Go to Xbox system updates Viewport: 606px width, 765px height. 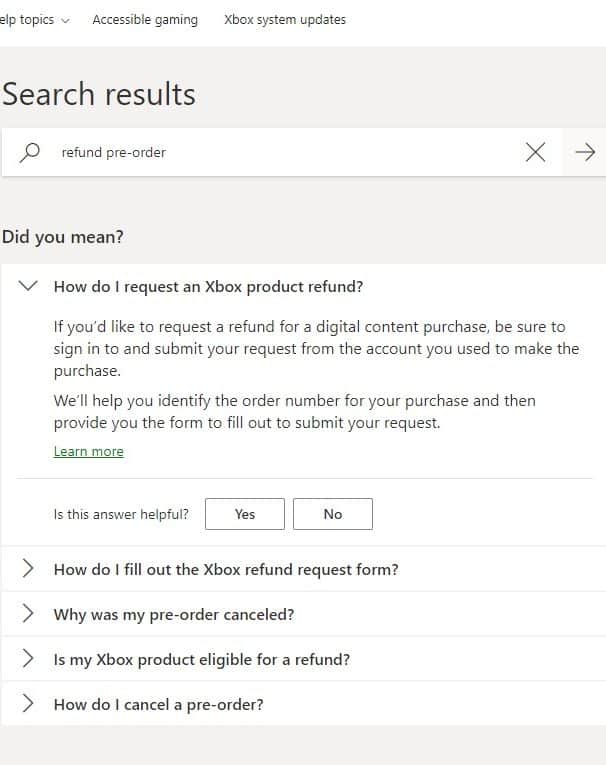[x=285, y=20]
